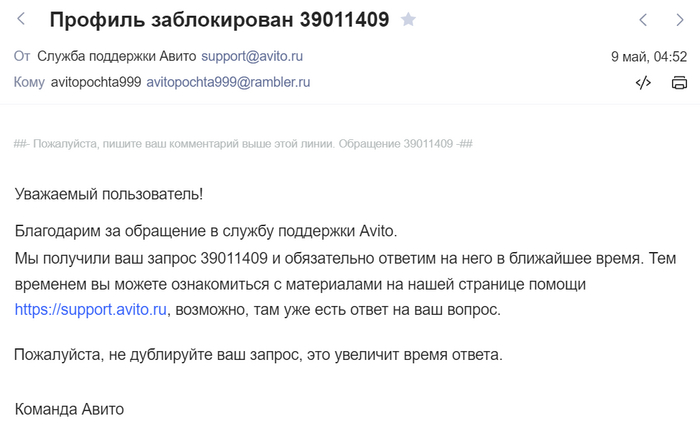The width and height of the screenshot is (700, 446).
Task: Click the date 9 май, 04:52
Action: tap(649, 56)
